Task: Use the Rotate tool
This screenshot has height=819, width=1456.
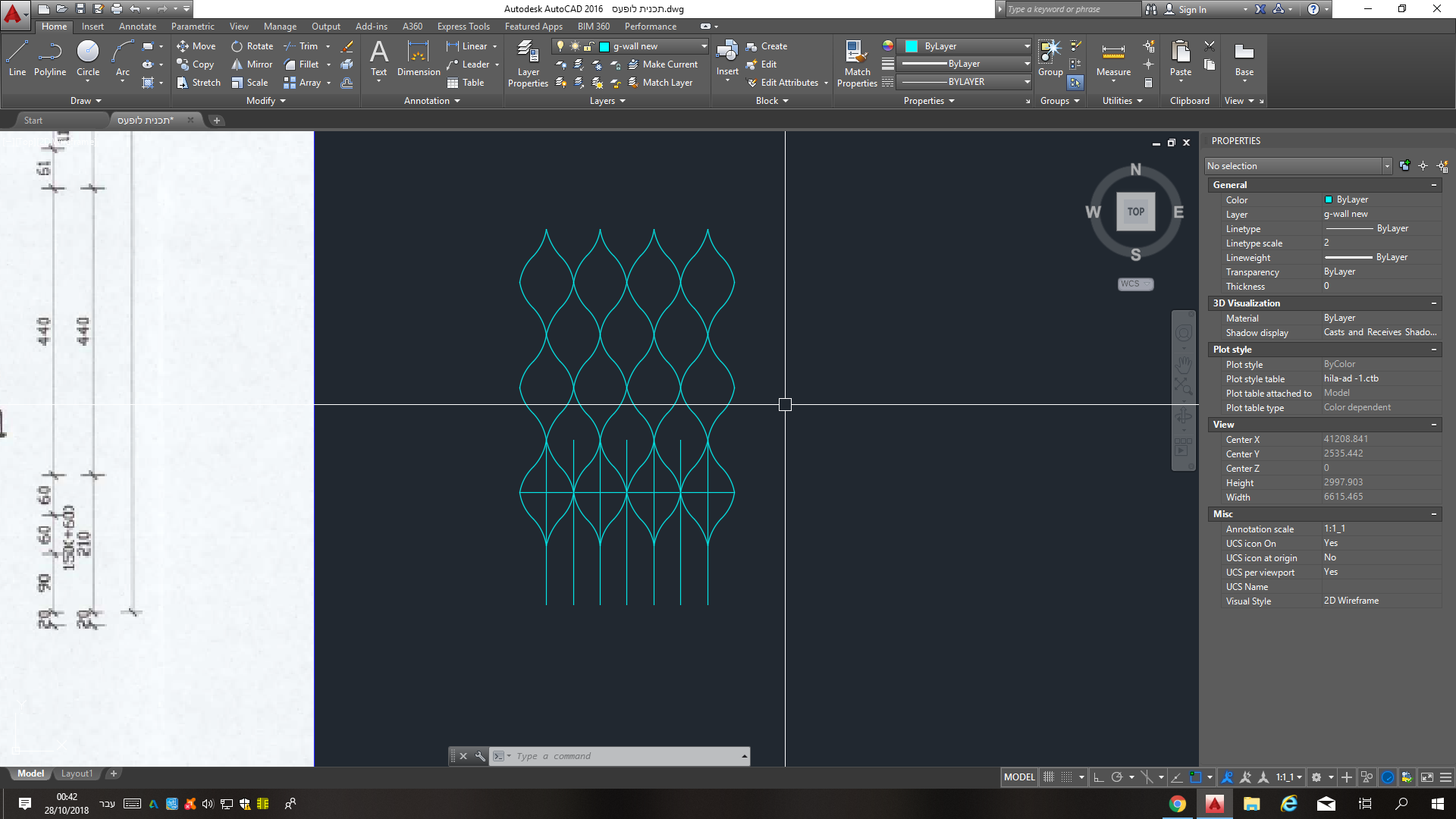Action: (x=253, y=46)
